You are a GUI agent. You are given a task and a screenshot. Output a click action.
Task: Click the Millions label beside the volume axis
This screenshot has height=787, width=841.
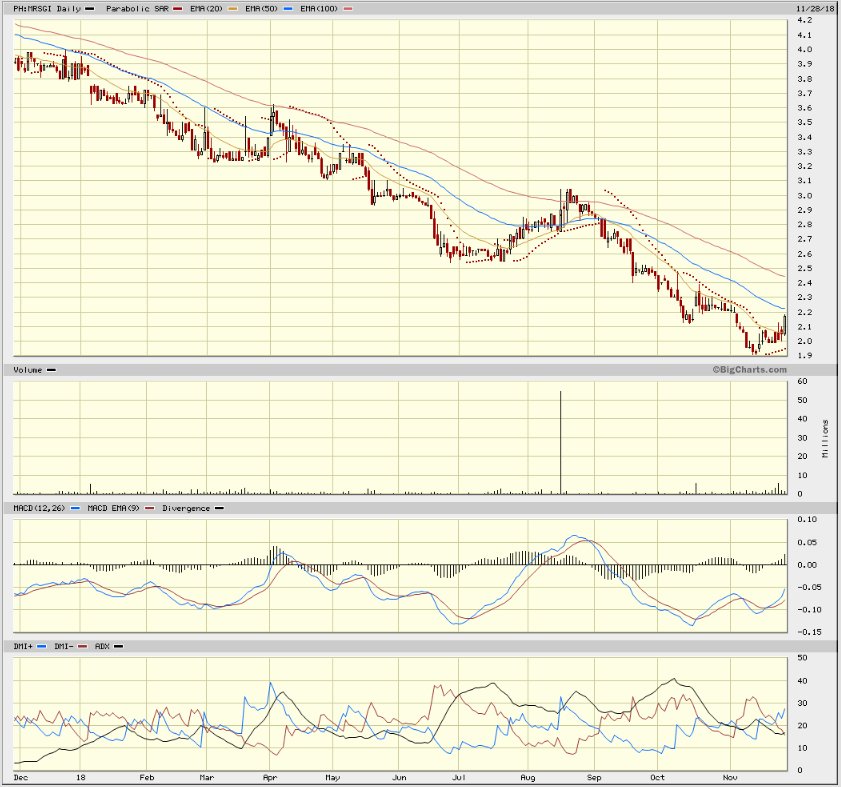pyautogui.click(x=826, y=438)
